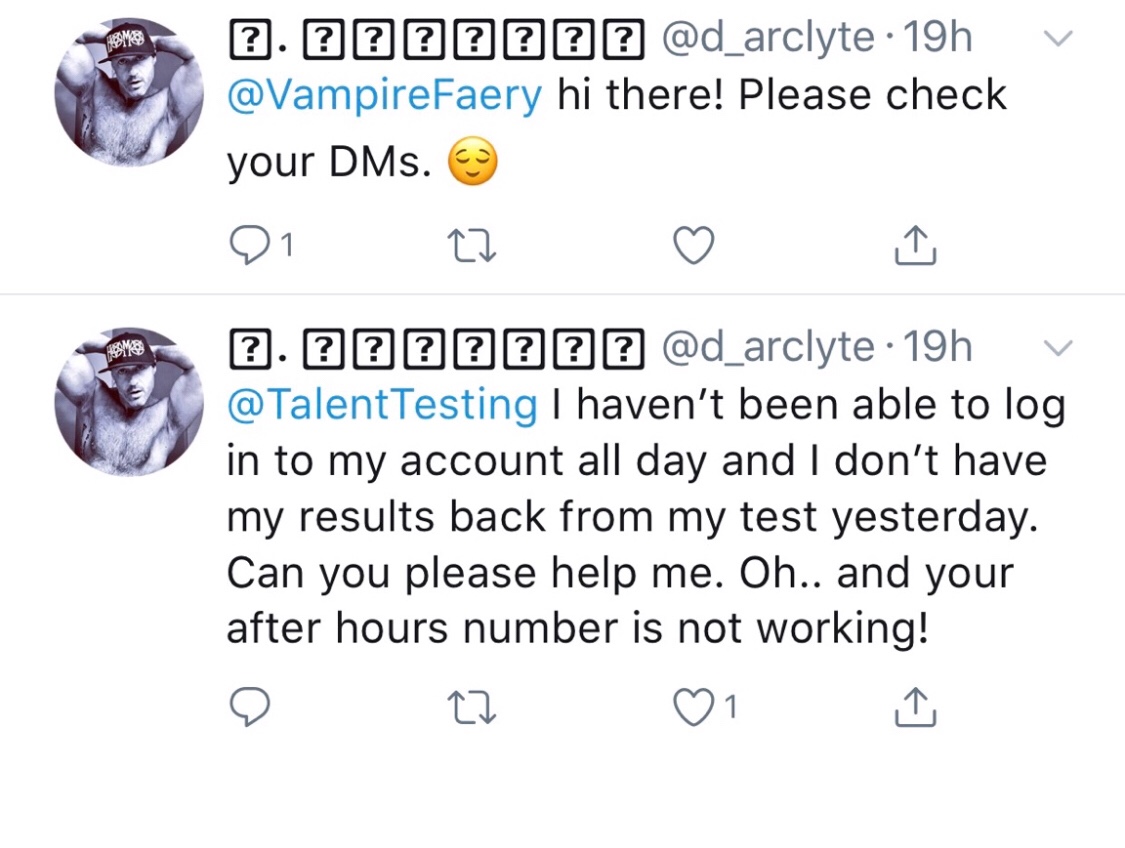The height and width of the screenshot is (848, 1125).
Task: Reply to the TalentTesting tweet
Action: pos(250,708)
